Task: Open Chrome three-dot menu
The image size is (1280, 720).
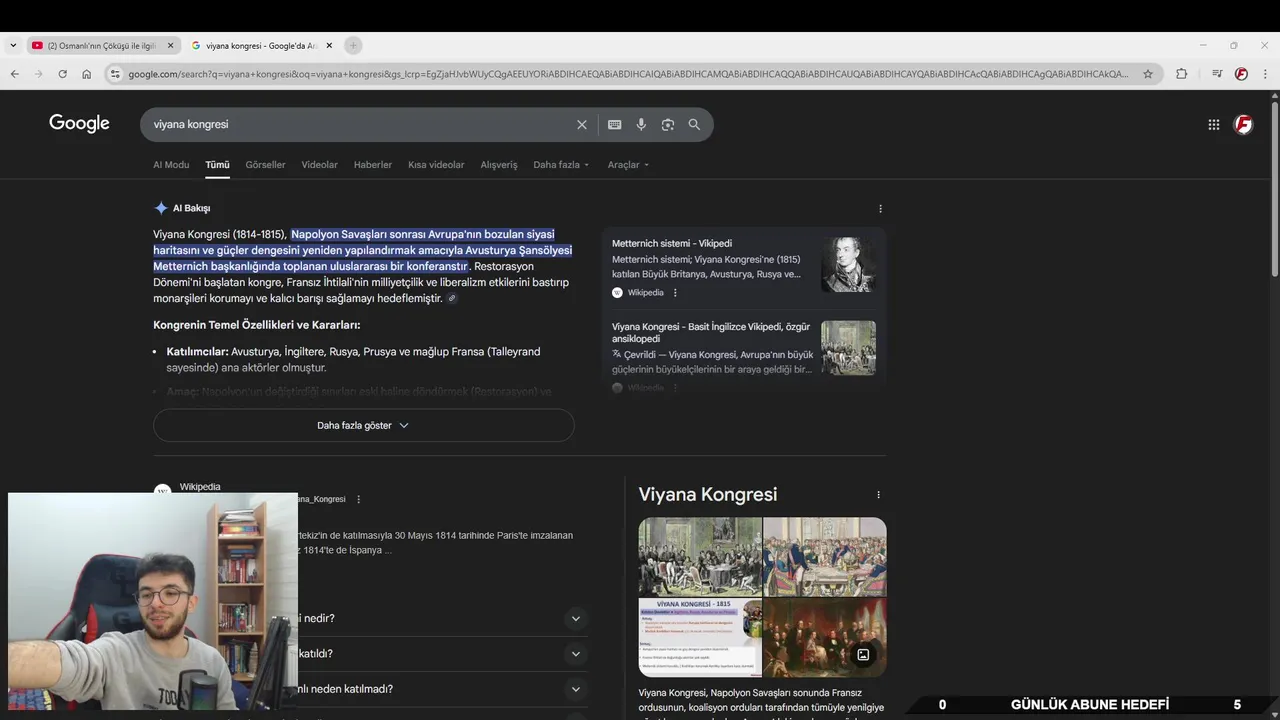Action: (1265, 74)
